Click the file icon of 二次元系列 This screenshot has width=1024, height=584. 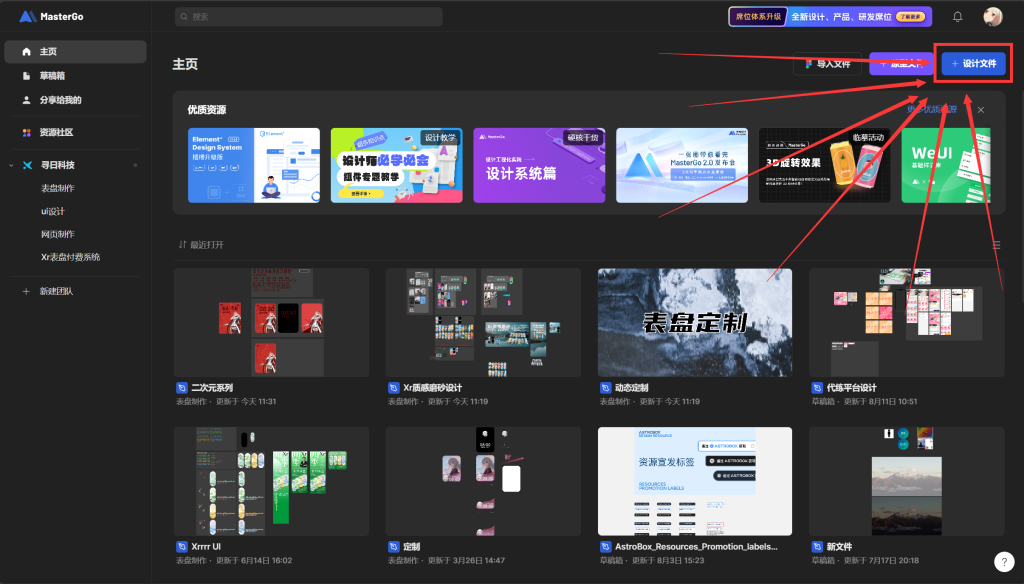182,388
